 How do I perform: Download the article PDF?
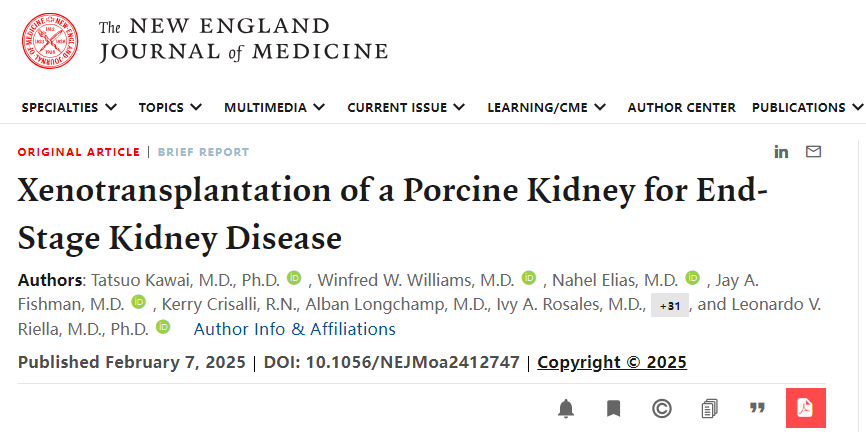click(805, 408)
